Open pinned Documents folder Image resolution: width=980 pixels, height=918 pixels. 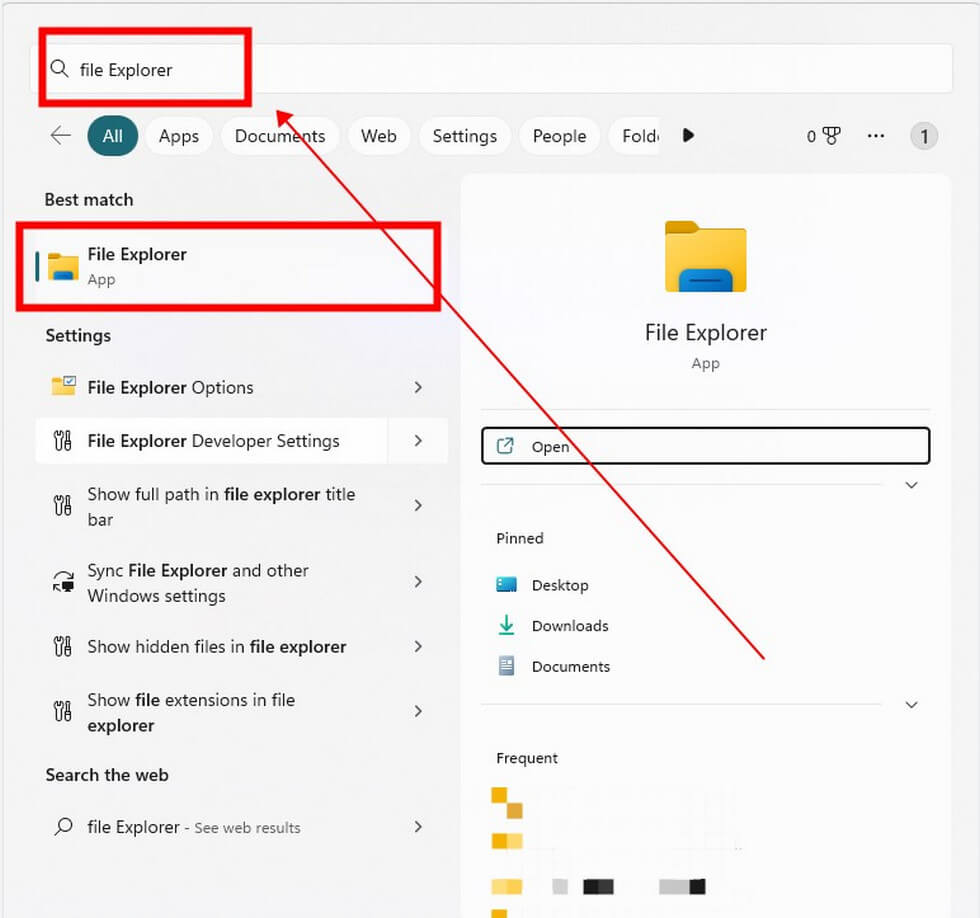pos(553,666)
